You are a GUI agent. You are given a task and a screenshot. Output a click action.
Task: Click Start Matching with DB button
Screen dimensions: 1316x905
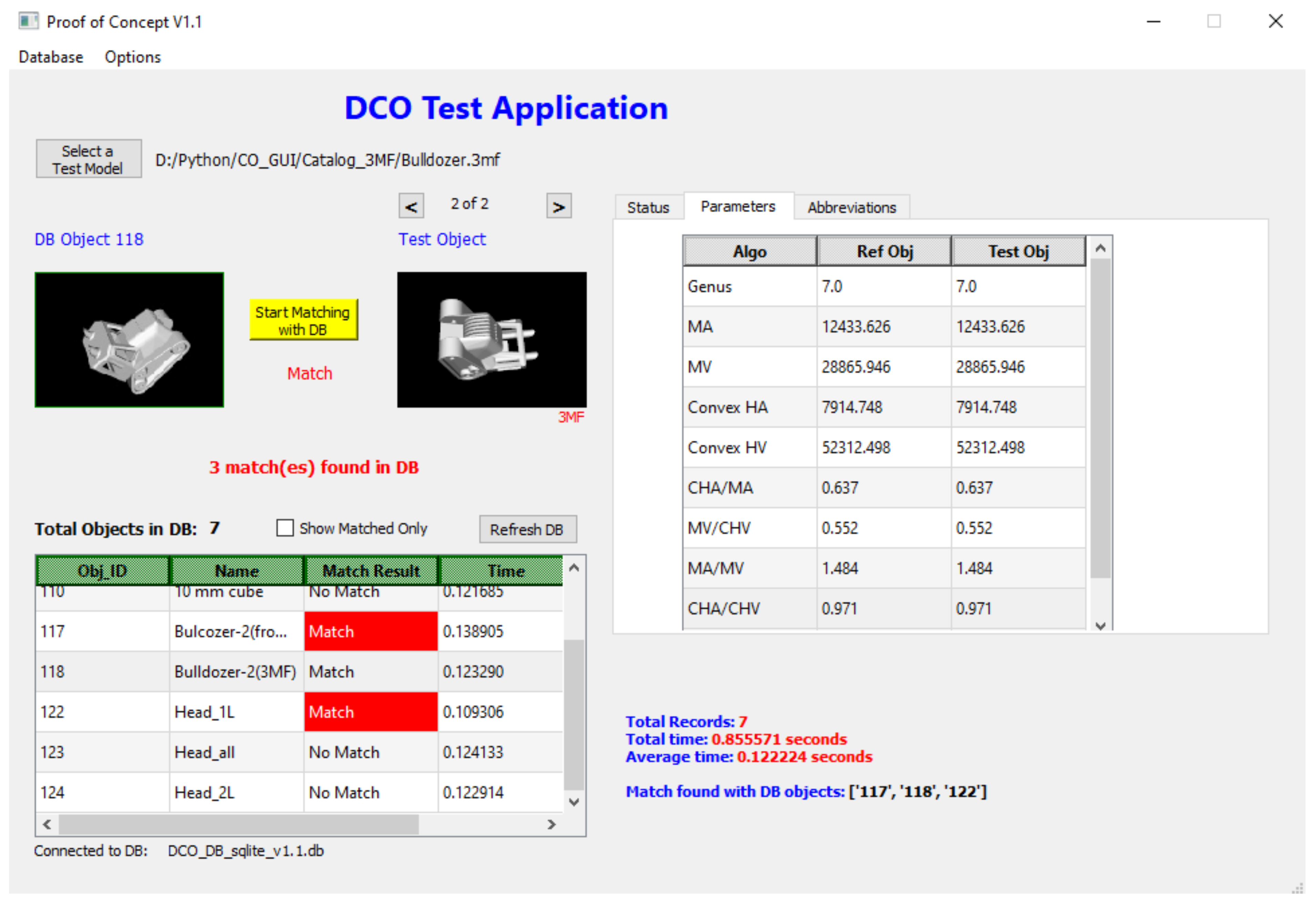(x=303, y=320)
